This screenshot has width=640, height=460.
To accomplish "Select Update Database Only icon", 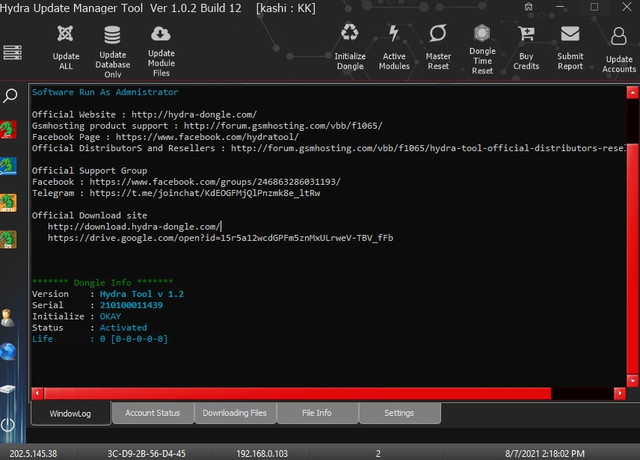I will [112, 35].
